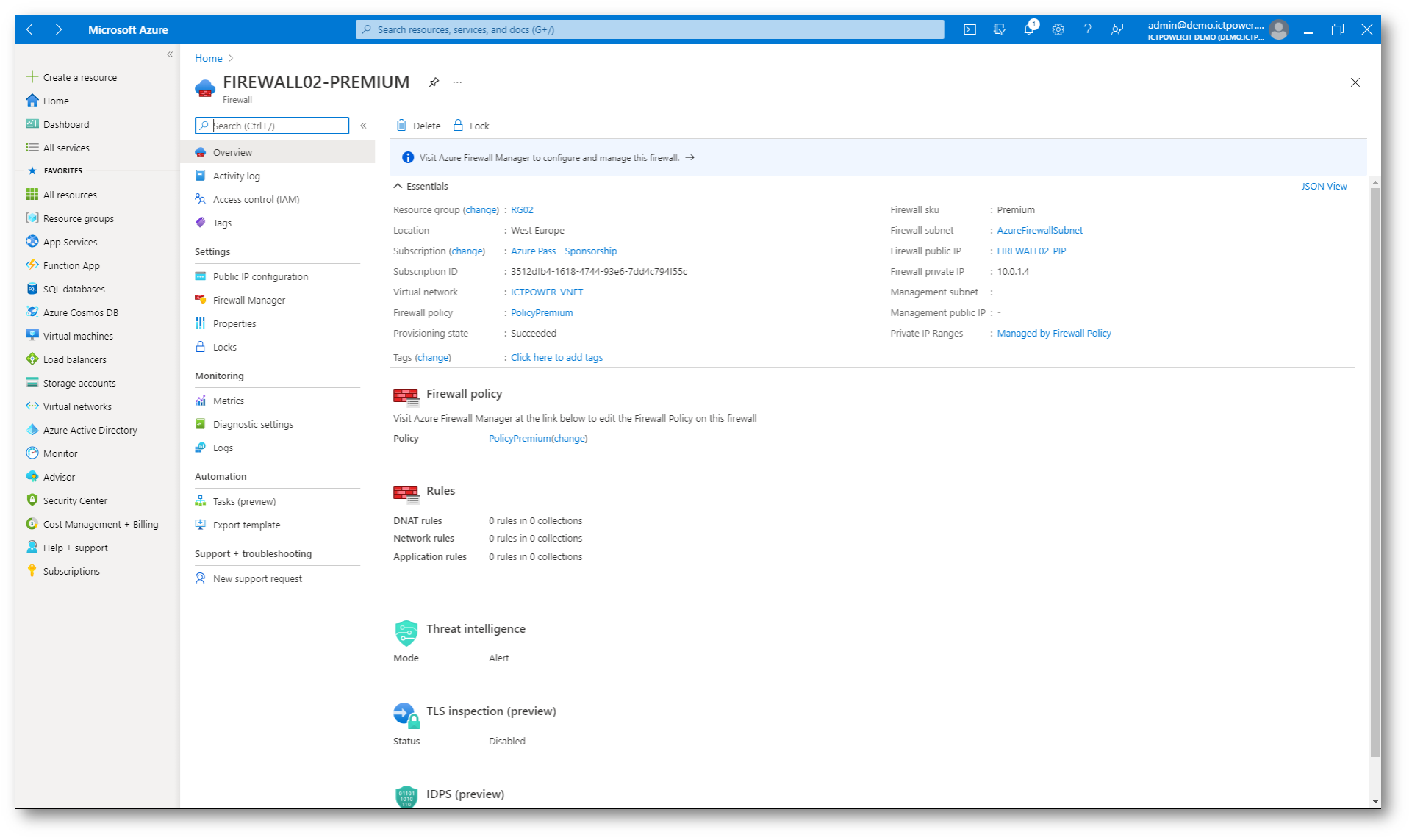Open ICTPOWER-VNET virtual network link
1412x840 pixels.
[x=547, y=292]
